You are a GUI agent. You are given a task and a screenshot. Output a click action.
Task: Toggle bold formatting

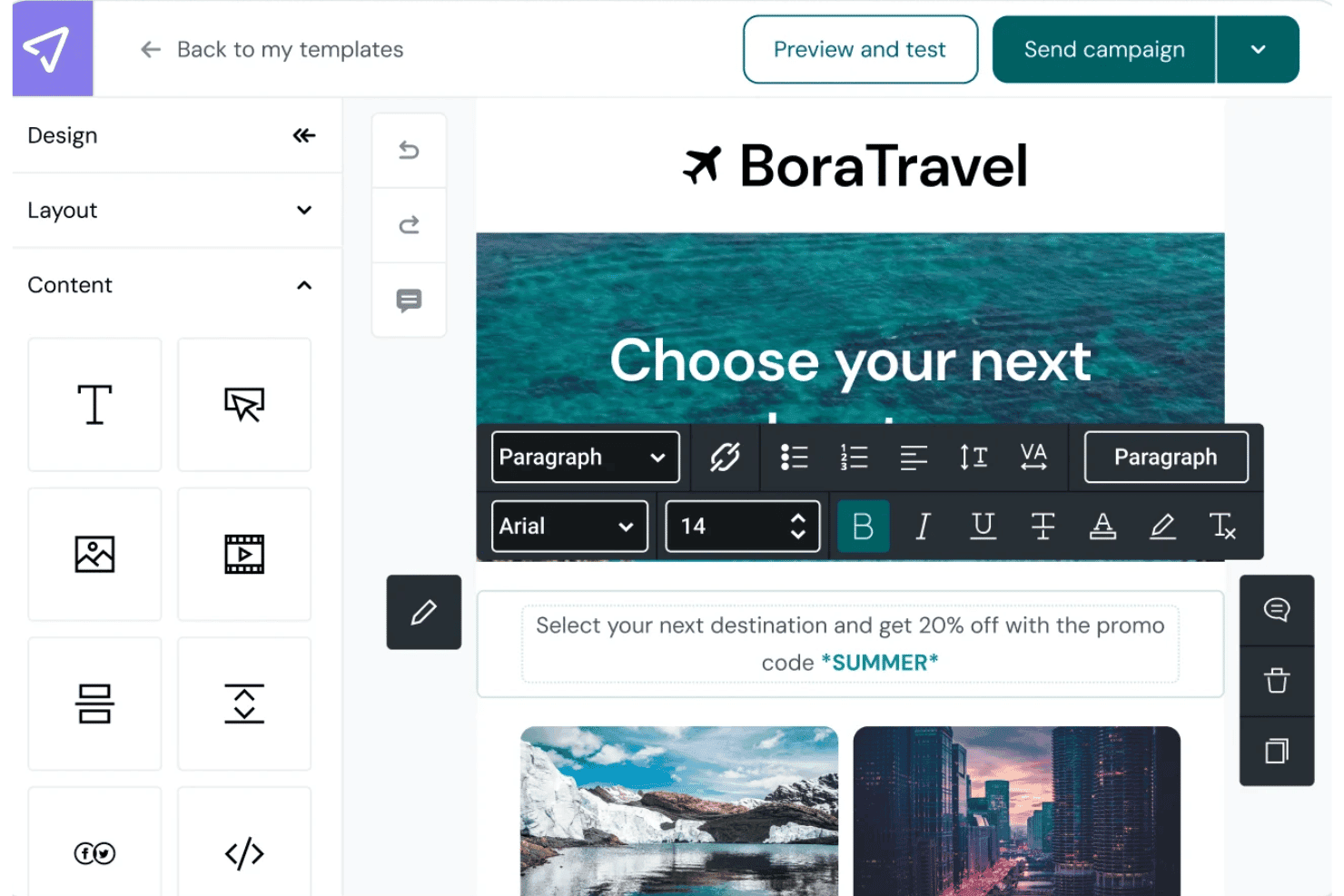tap(863, 527)
